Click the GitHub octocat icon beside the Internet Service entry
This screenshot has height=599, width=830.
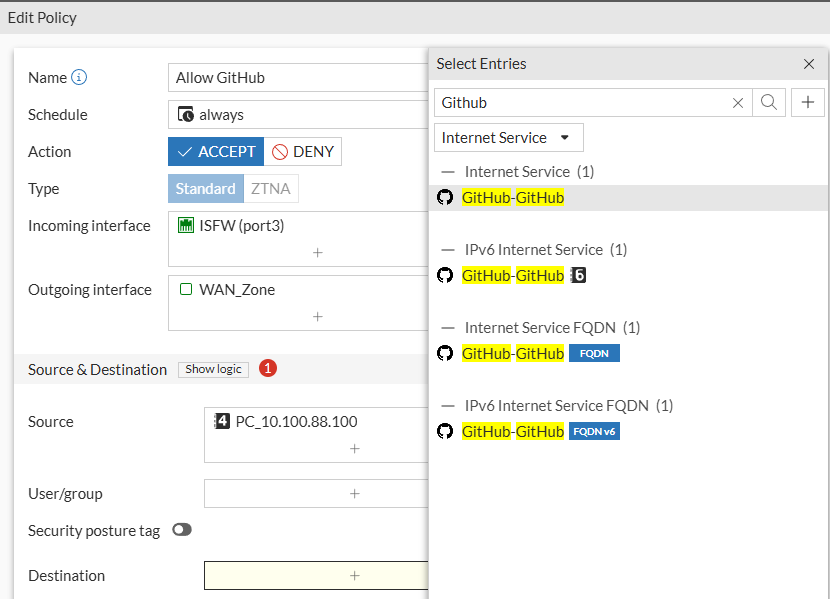[x=444, y=197]
